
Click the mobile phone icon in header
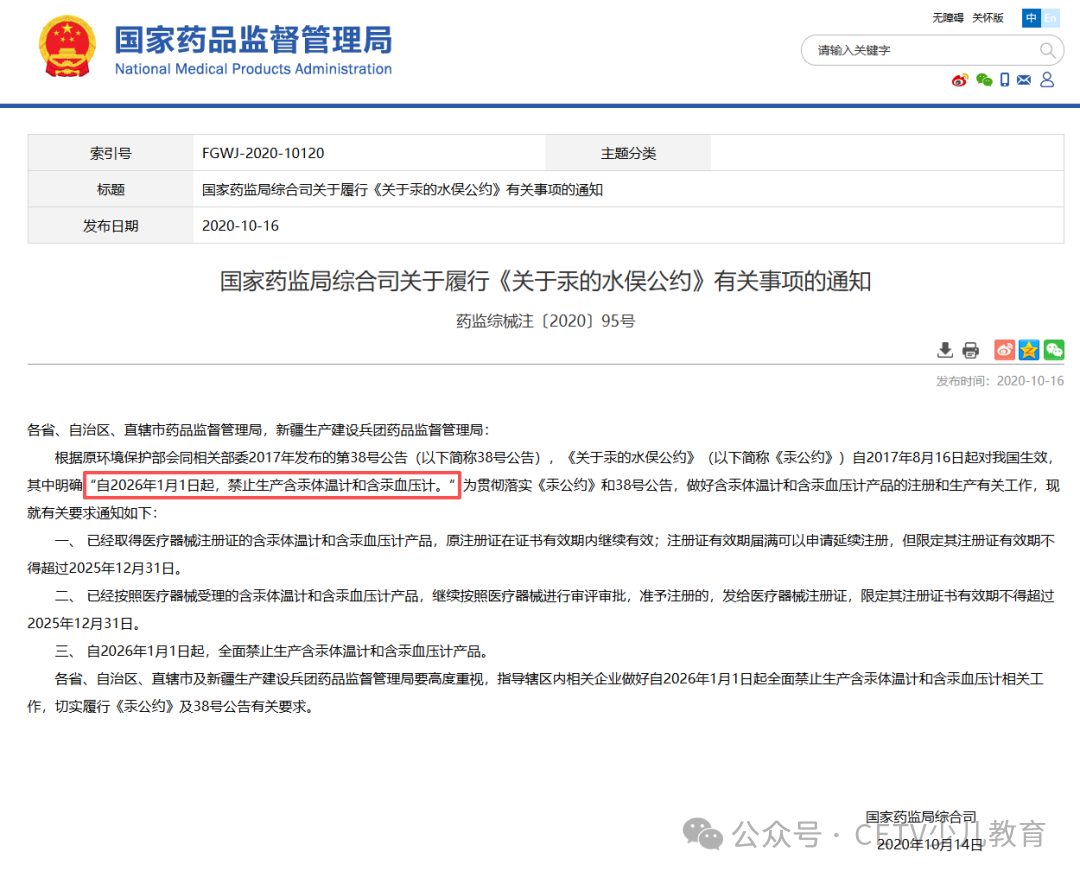(1005, 80)
